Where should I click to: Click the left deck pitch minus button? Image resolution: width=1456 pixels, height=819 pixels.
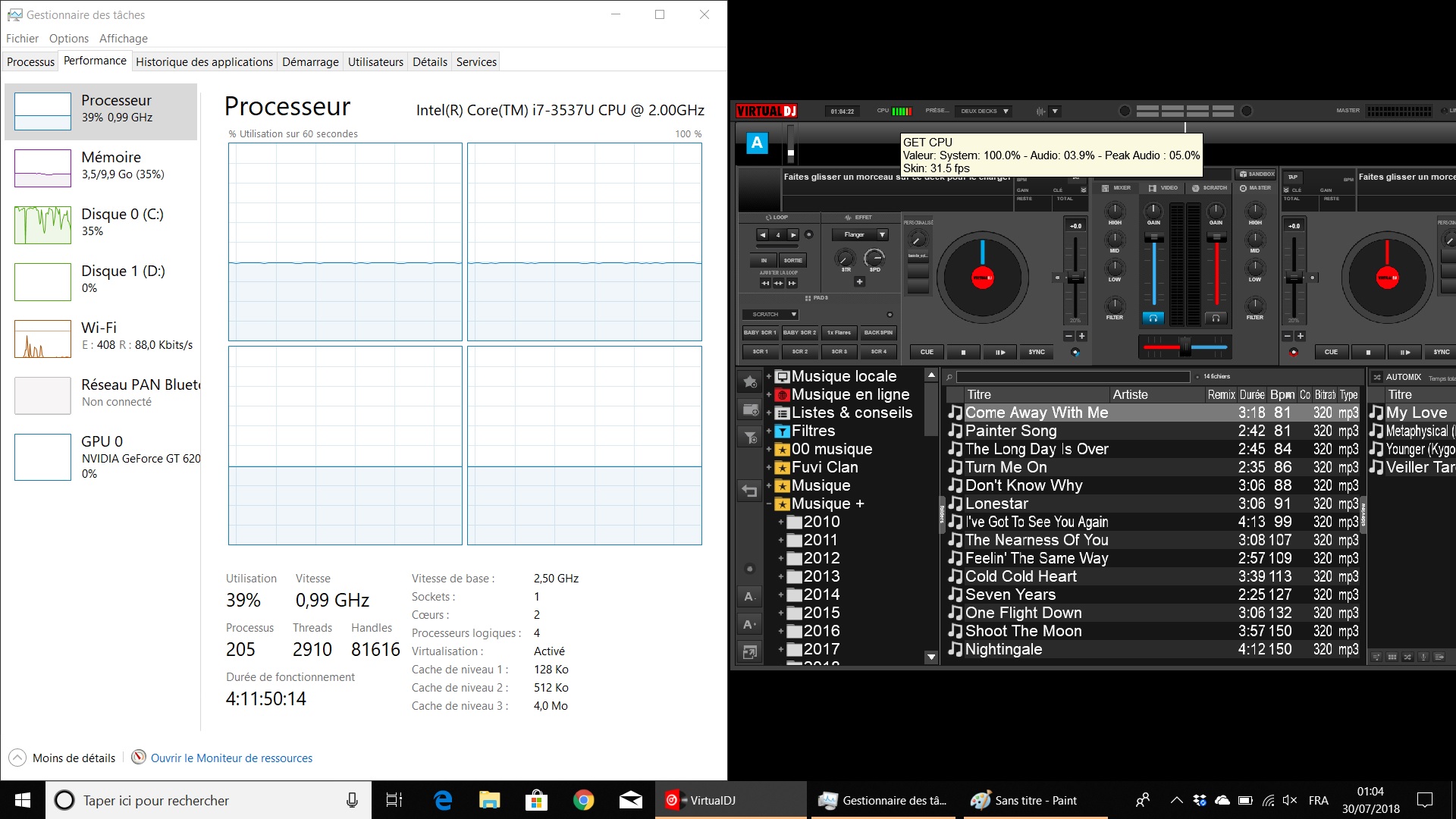pyautogui.click(x=1068, y=336)
